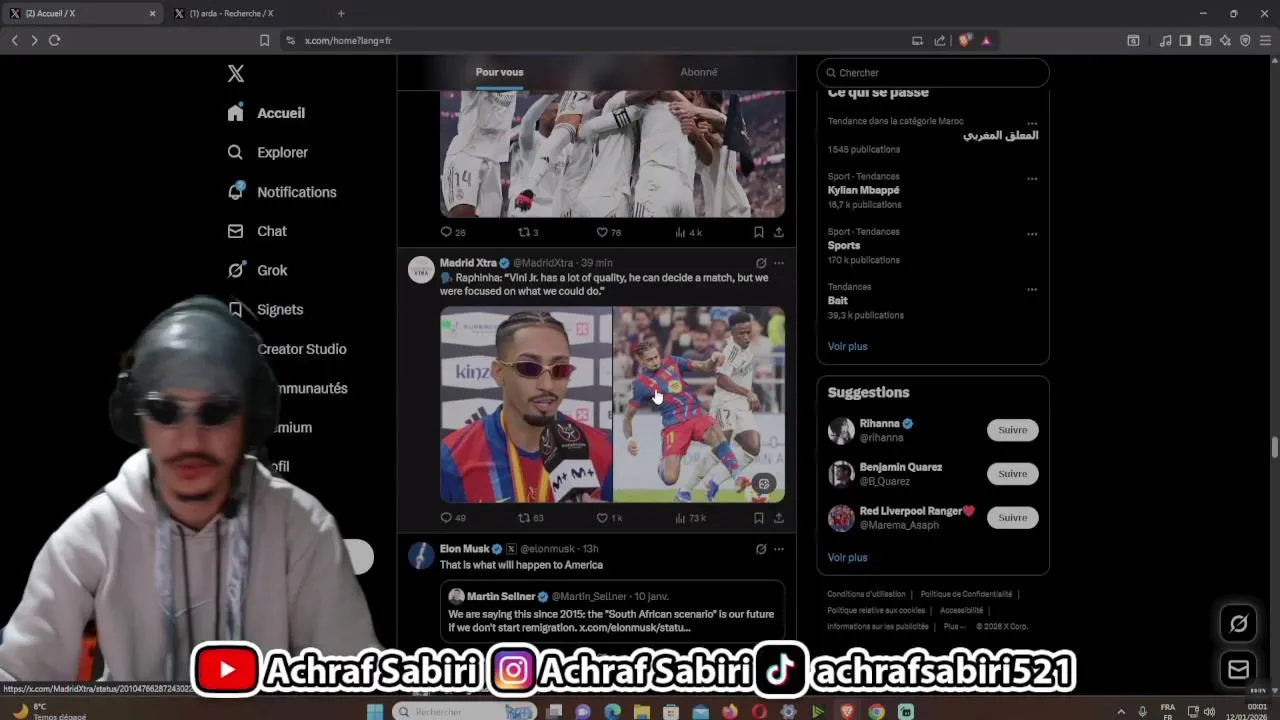Screen dimensions: 1280x720
Task: Open Conditions d'utilisation link
Action: click(x=866, y=594)
